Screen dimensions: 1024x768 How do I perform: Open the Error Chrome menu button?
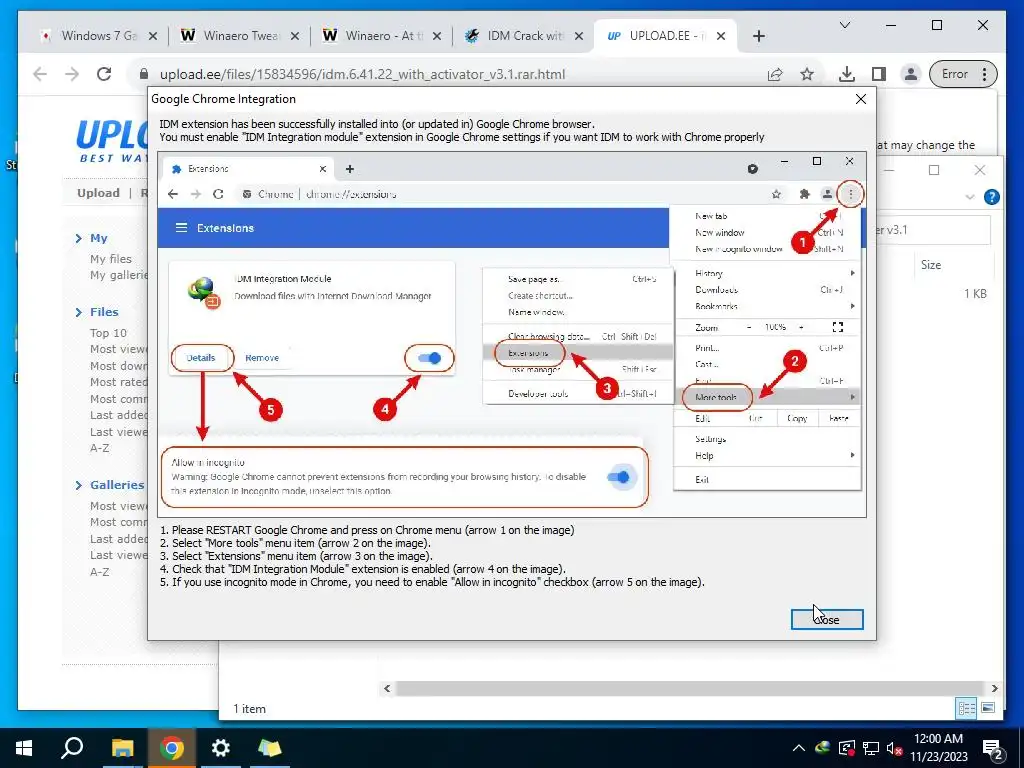(x=963, y=74)
